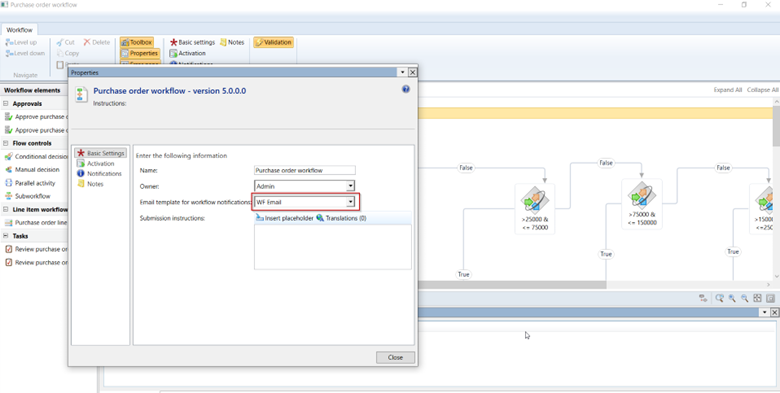The height and width of the screenshot is (393, 780).
Task: Click the connector routing icon in canvas toolbar
Action: (703, 298)
